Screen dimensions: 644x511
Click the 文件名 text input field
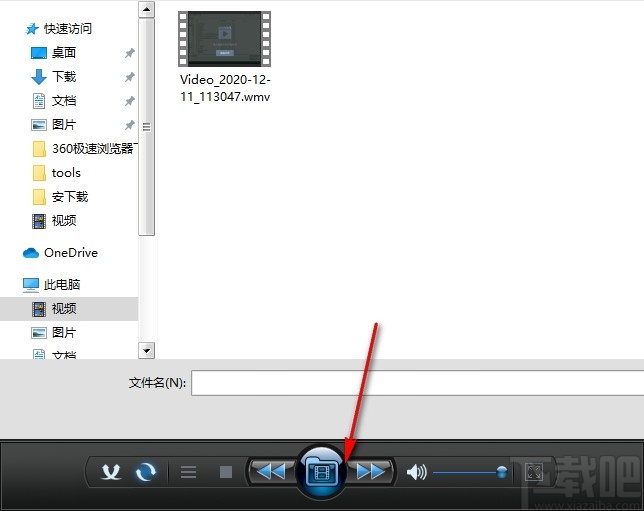(415, 383)
